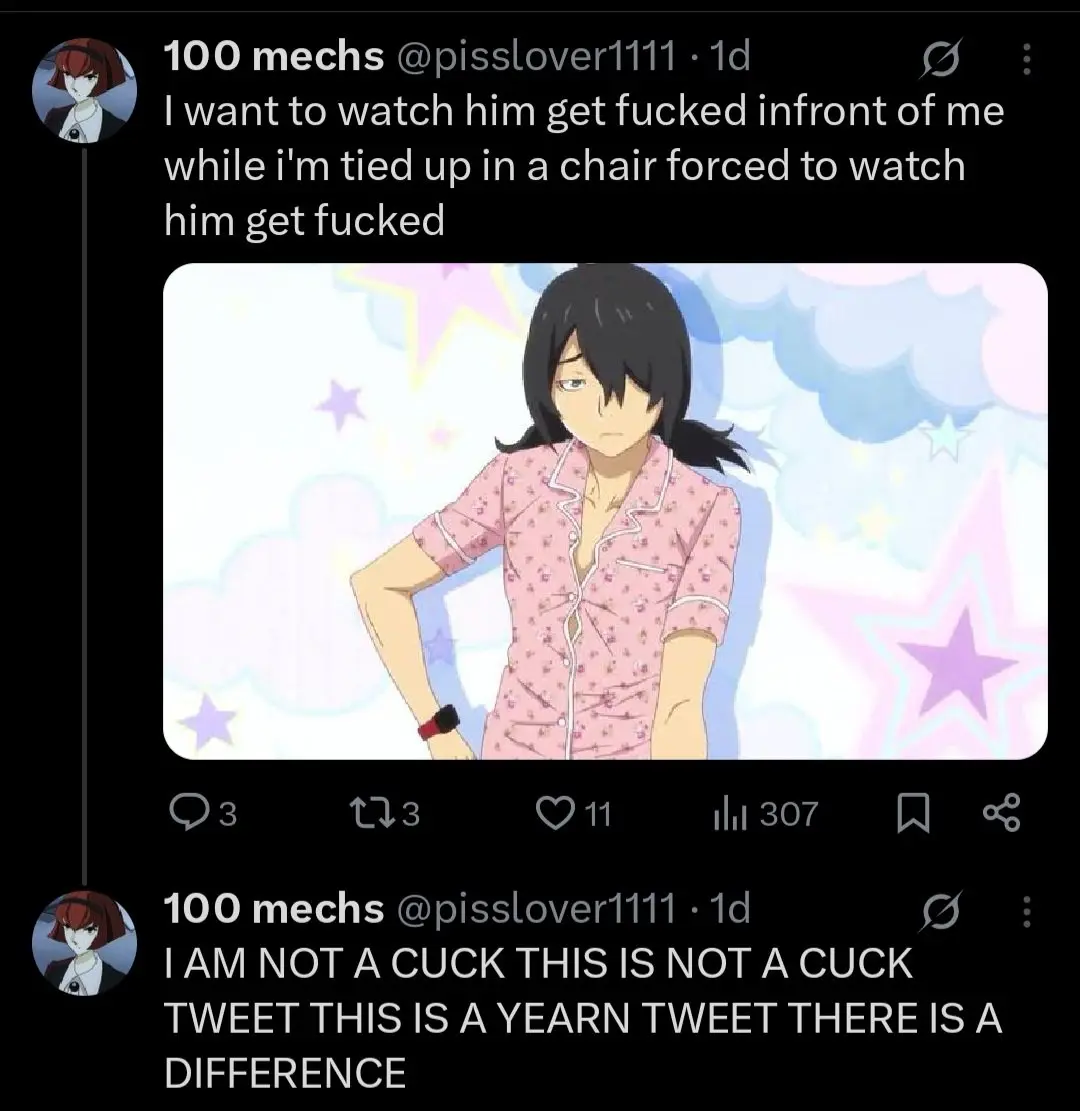Viewport: 1080px width, 1111px height.
Task: Expand the attached anime image
Action: tap(604, 511)
